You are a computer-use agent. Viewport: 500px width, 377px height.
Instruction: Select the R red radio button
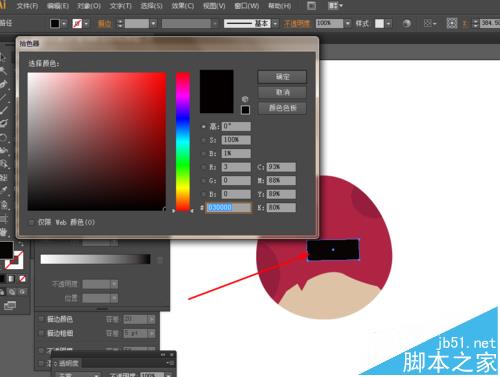click(x=203, y=167)
